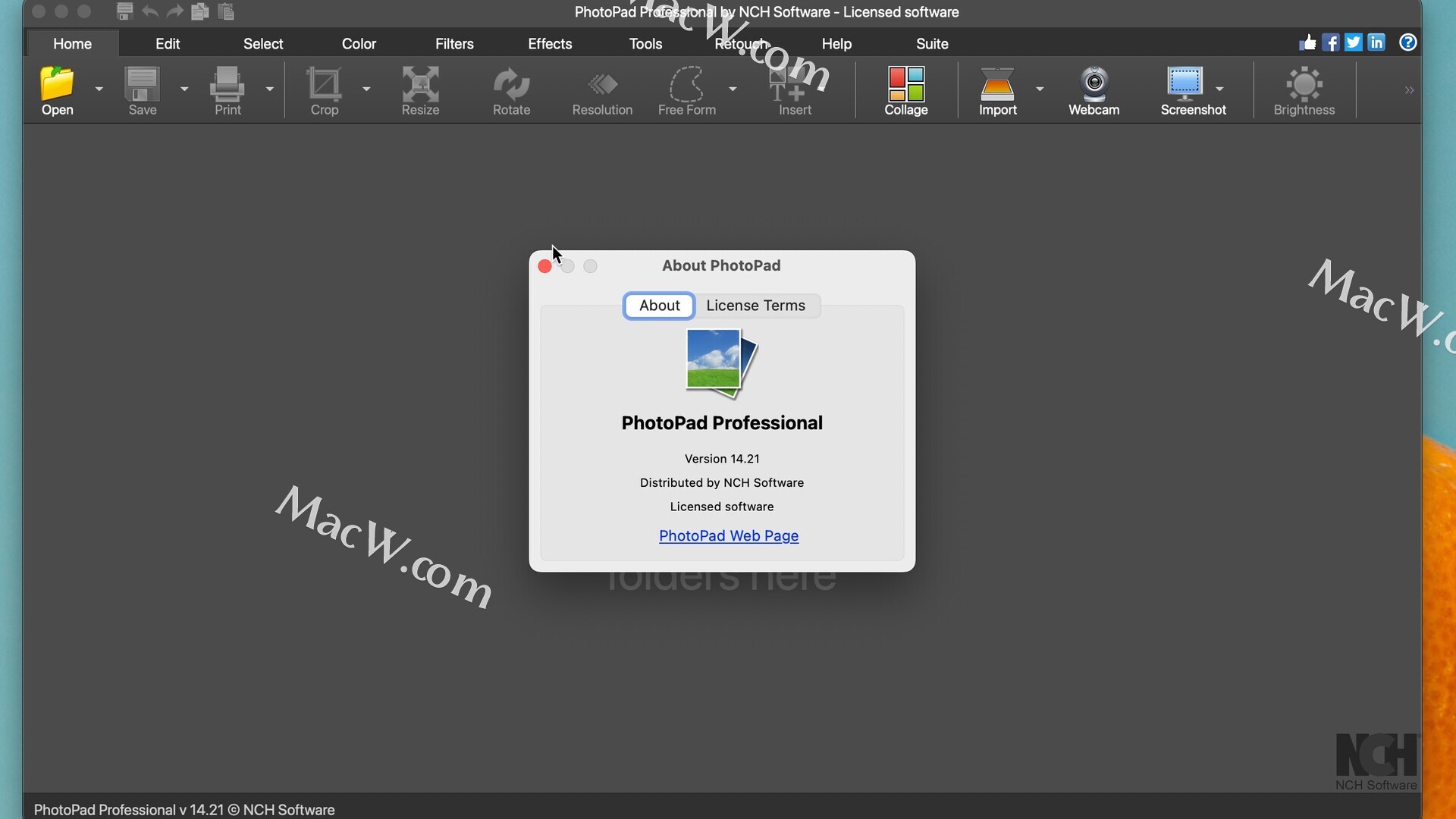This screenshot has width=1456, height=819.
Task: Click the thumbs-up like icon
Action: (x=1307, y=42)
